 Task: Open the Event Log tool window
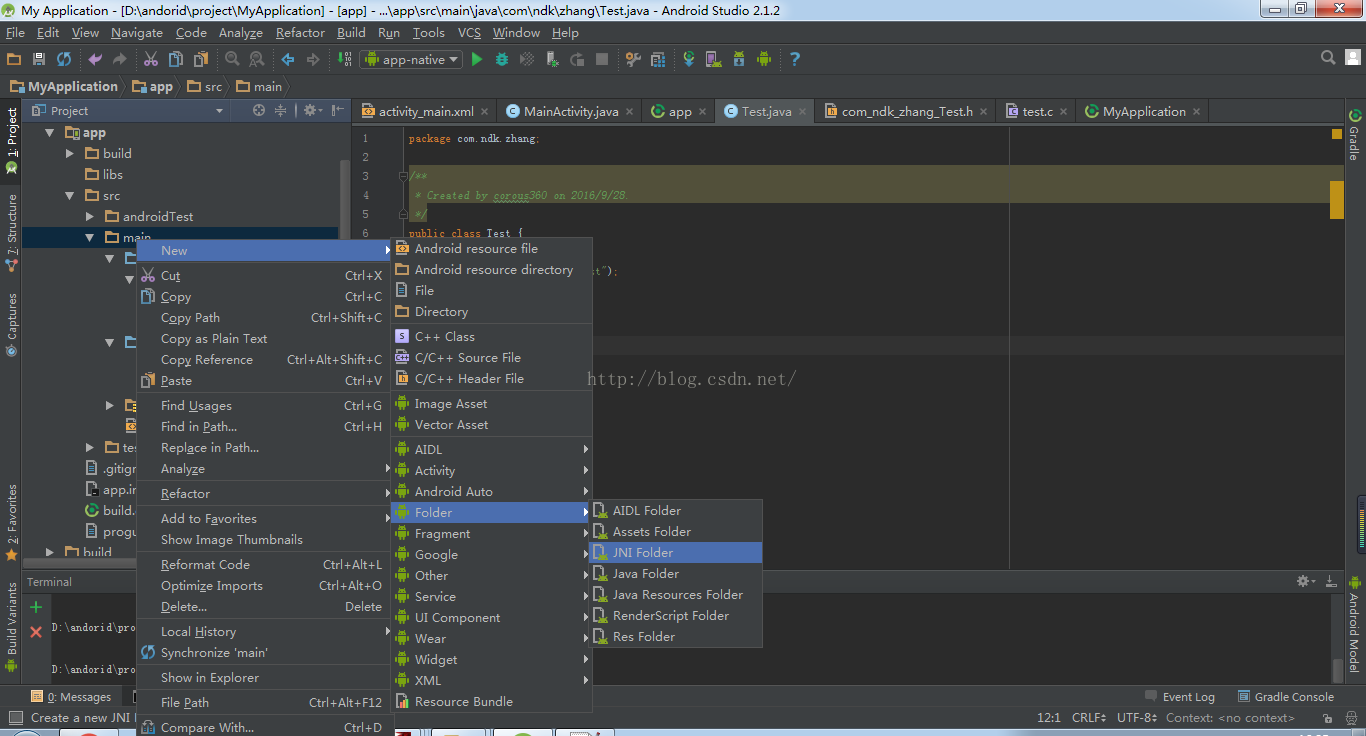[x=1187, y=697]
